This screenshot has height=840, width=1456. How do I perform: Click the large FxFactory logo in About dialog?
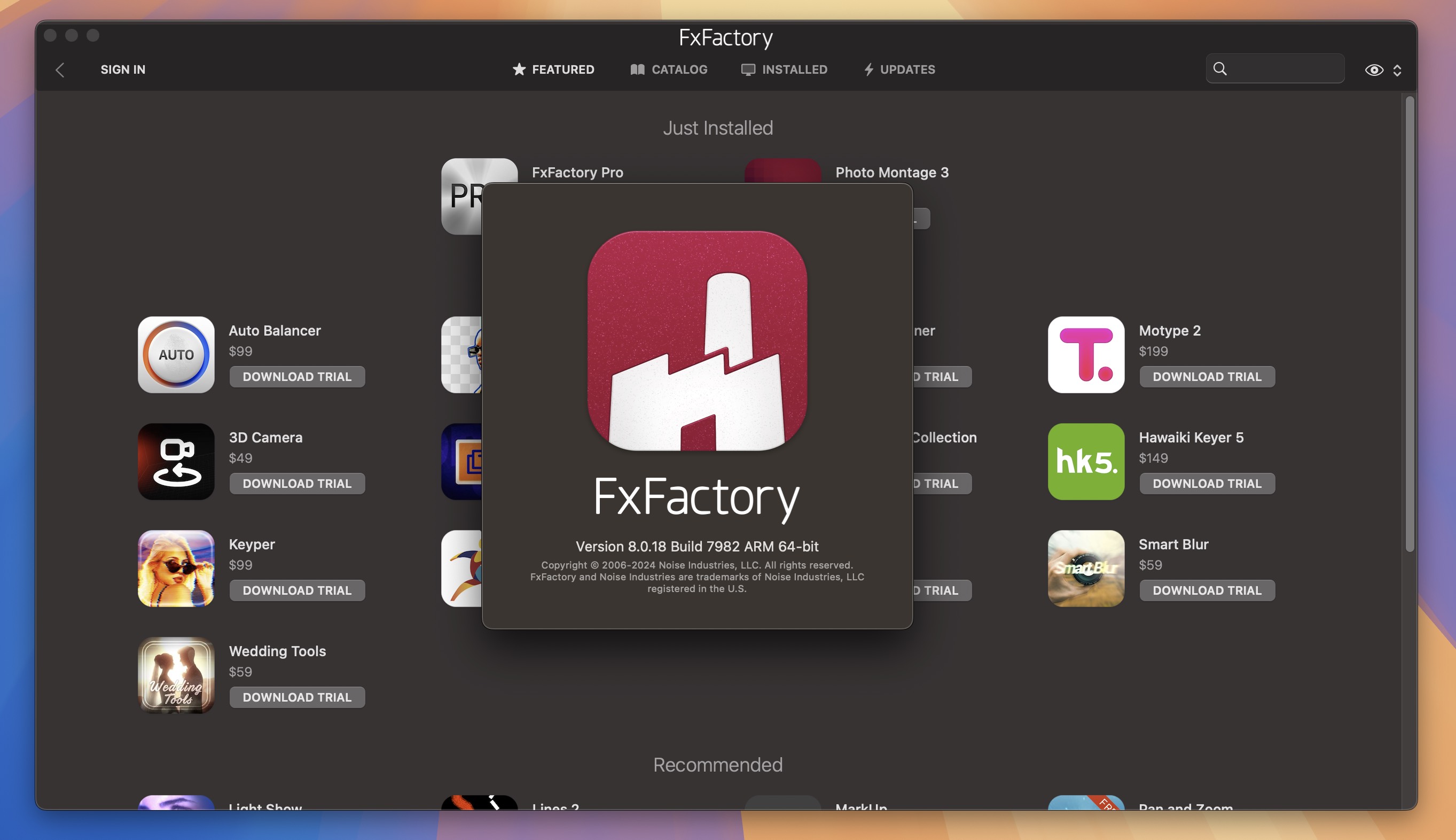(696, 341)
